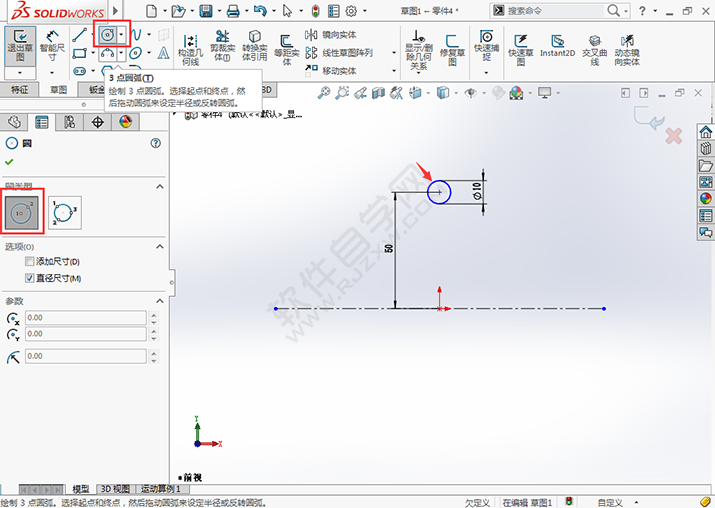Select the center-based Circle type option

[x=20, y=212]
